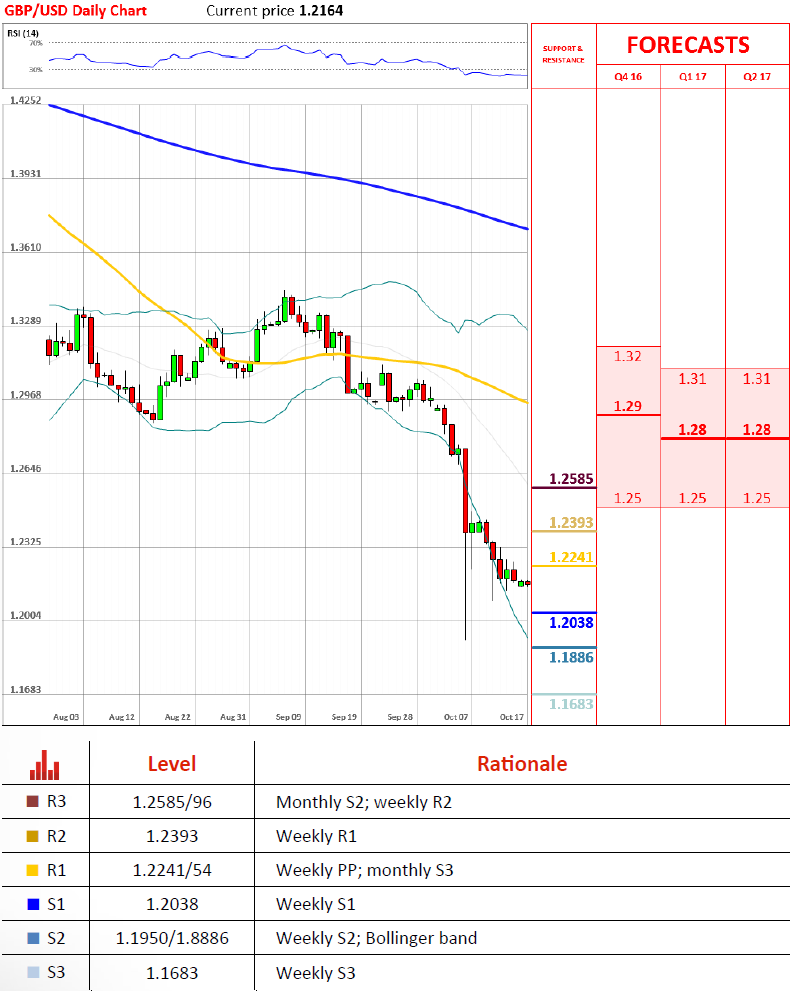The image size is (797, 991).
Task: Click the Aug 03 date on x-axis
Action: coord(66,717)
